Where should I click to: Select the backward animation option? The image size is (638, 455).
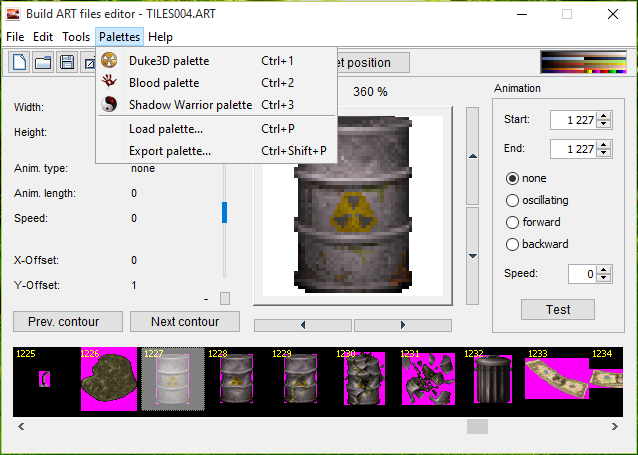click(512, 244)
